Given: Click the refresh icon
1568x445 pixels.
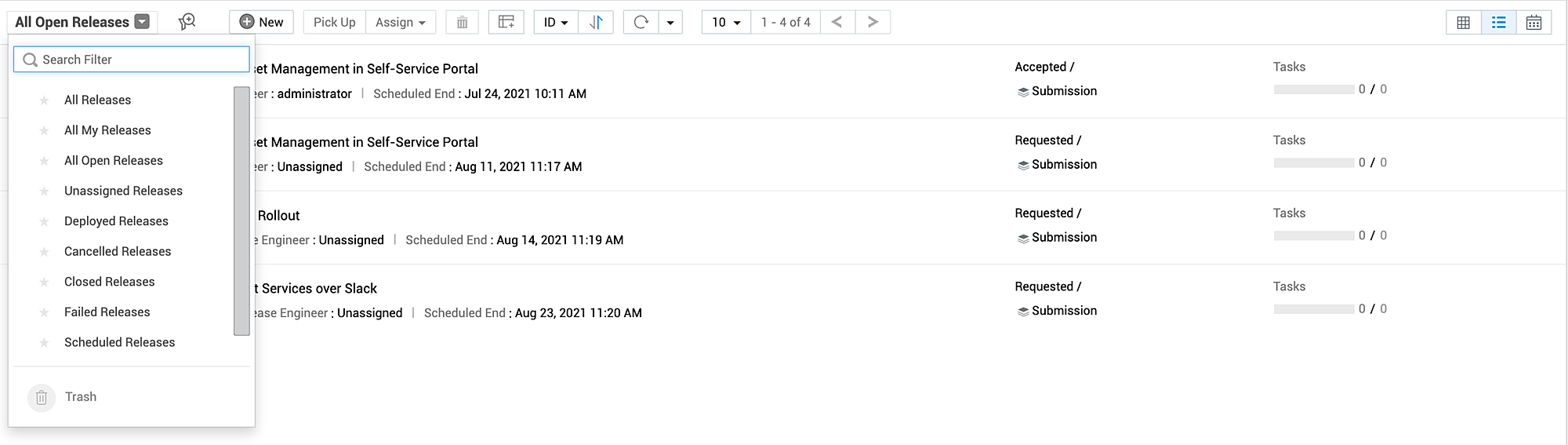Looking at the screenshot, I should pos(641,22).
